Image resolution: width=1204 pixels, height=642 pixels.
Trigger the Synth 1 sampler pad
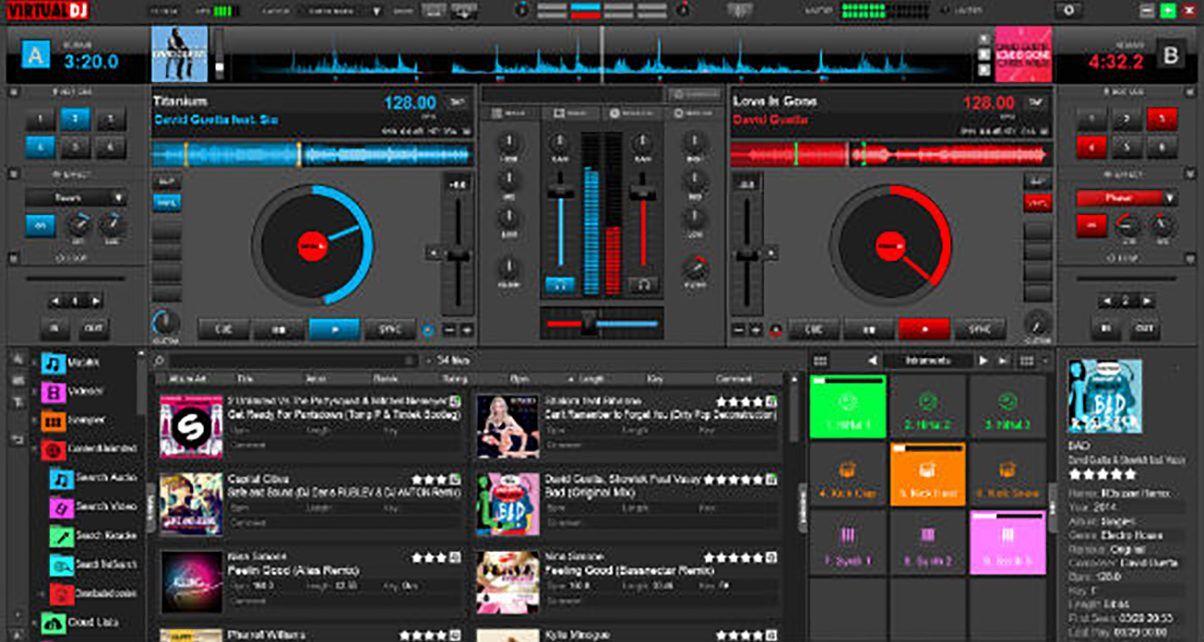point(847,541)
